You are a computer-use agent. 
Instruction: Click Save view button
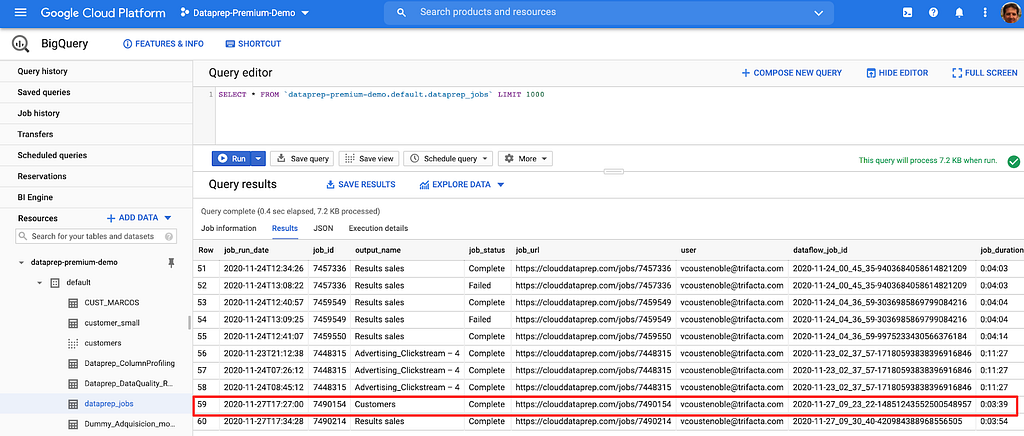(x=369, y=159)
